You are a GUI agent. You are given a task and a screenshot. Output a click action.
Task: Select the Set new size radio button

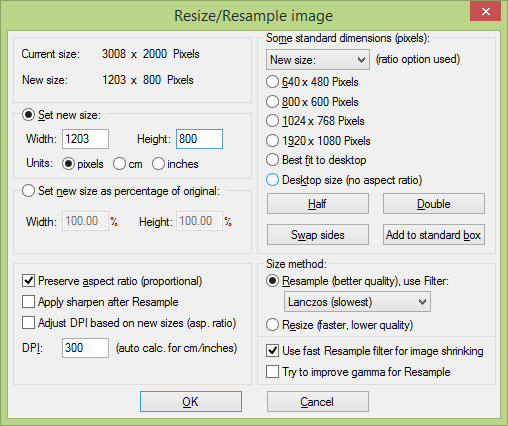28,115
